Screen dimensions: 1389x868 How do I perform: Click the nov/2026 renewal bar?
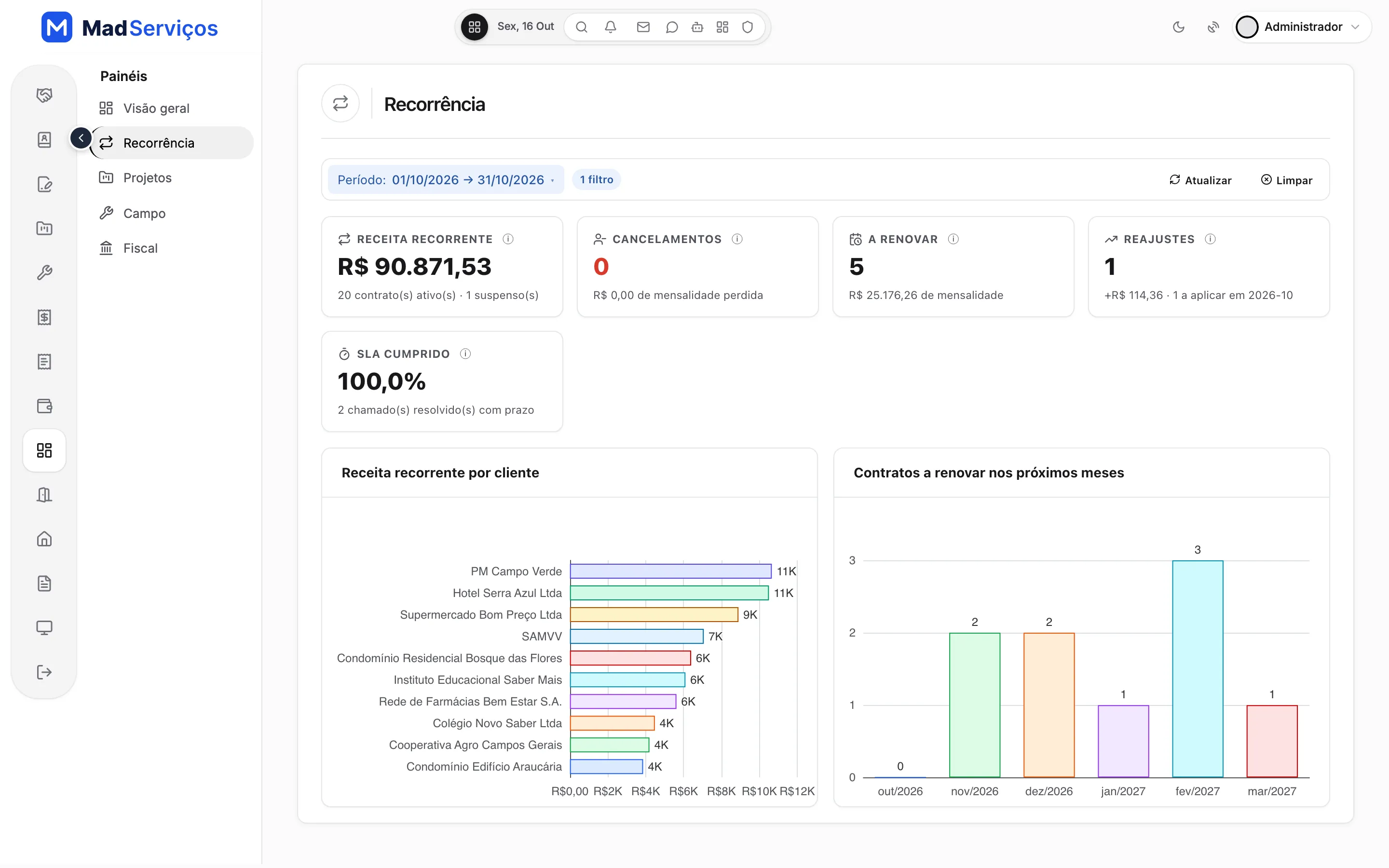click(x=975, y=705)
